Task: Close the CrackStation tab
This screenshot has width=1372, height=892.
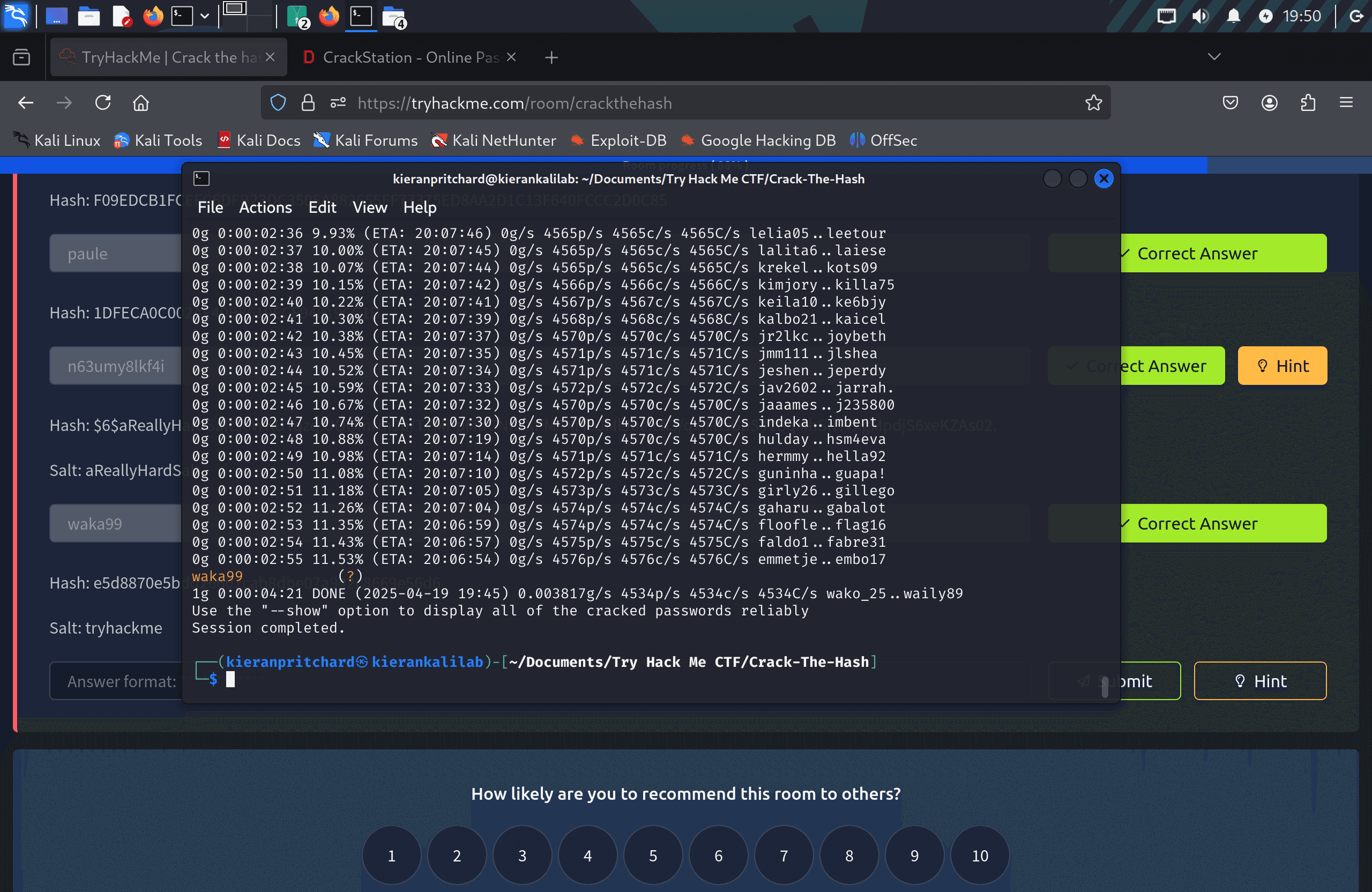Action: tap(511, 57)
